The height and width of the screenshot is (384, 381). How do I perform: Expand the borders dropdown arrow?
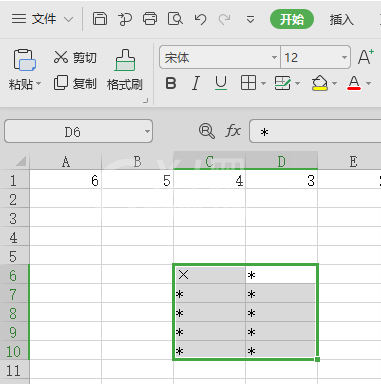[263, 83]
